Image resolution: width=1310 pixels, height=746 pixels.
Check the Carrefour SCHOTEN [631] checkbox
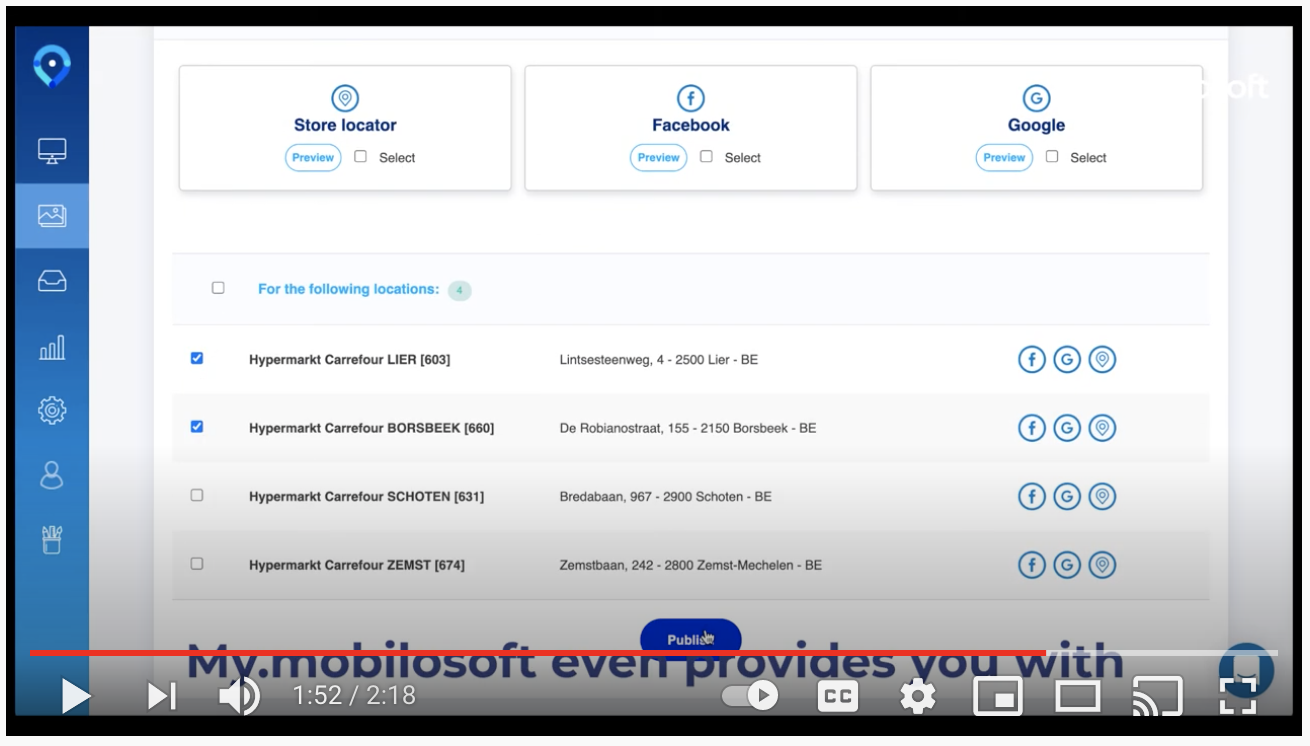click(197, 495)
